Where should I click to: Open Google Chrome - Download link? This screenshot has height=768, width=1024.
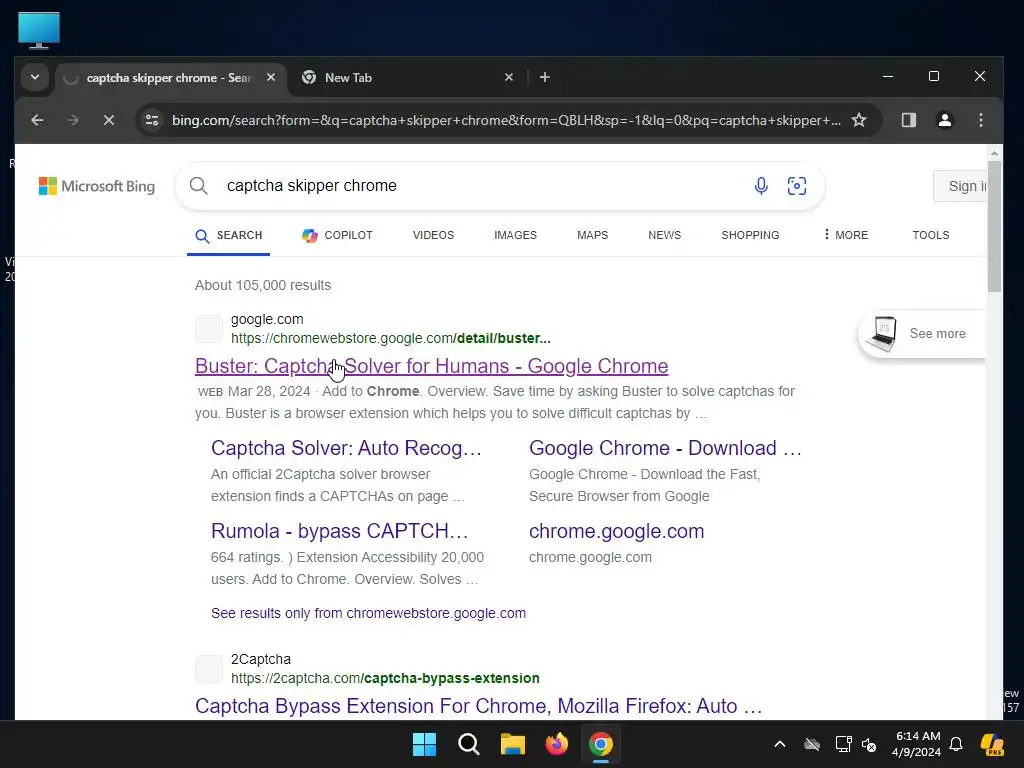click(665, 448)
